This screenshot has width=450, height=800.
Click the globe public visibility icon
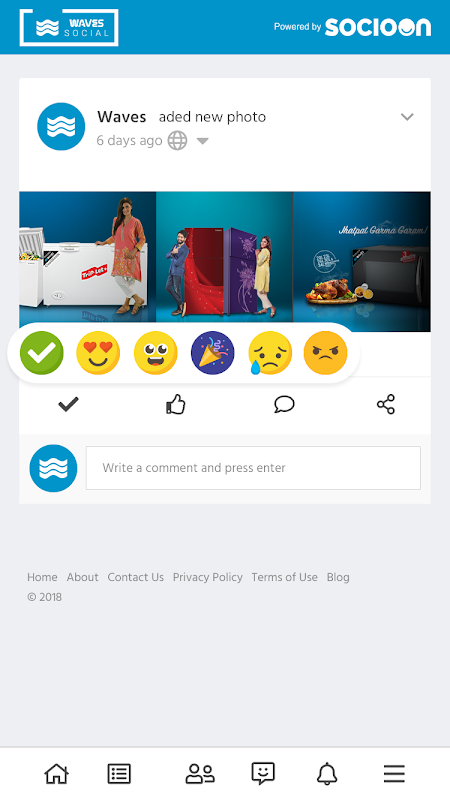pyautogui.click(x=178, y=140)
